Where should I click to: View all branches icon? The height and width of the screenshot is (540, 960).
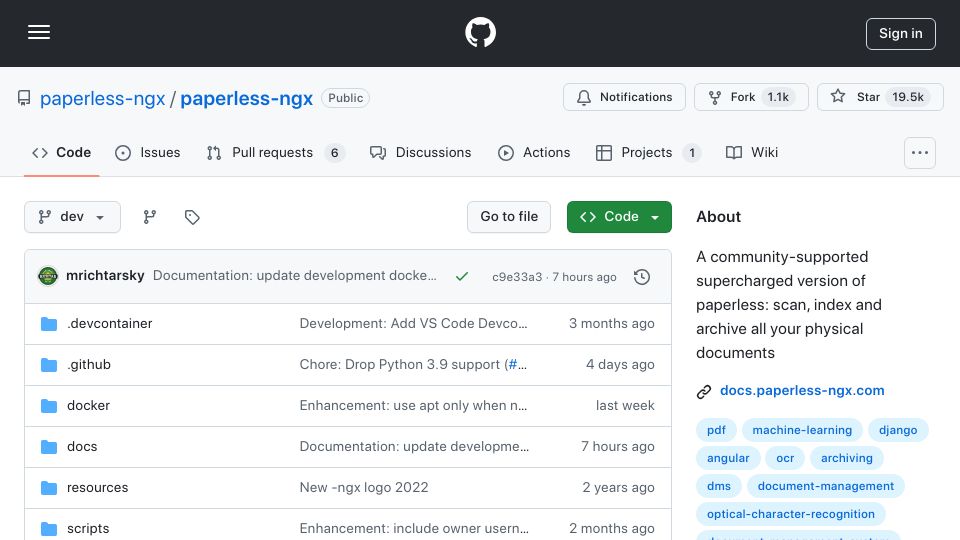coord(149,217)
